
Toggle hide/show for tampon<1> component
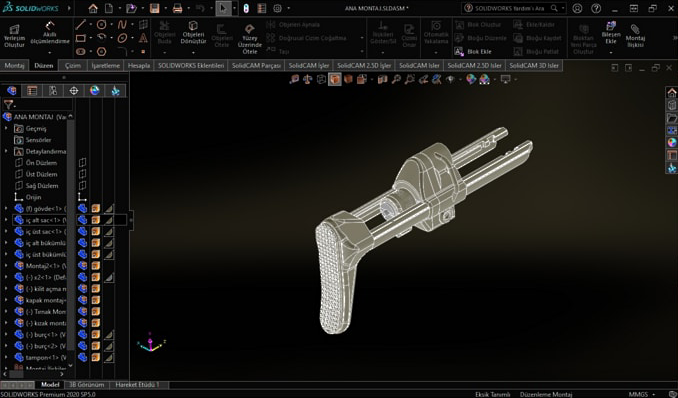pos(82,357)
